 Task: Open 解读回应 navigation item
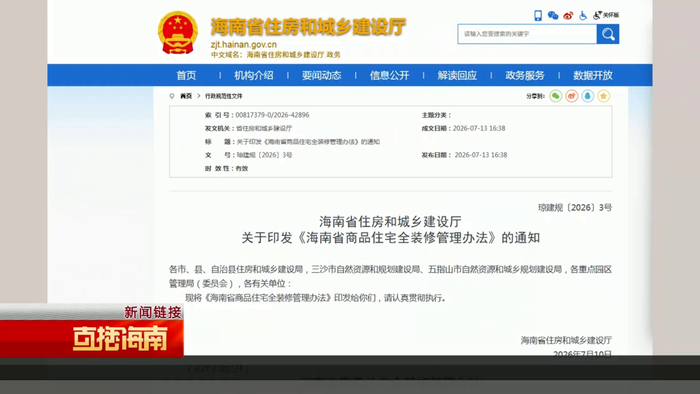[x=457, y=75]
